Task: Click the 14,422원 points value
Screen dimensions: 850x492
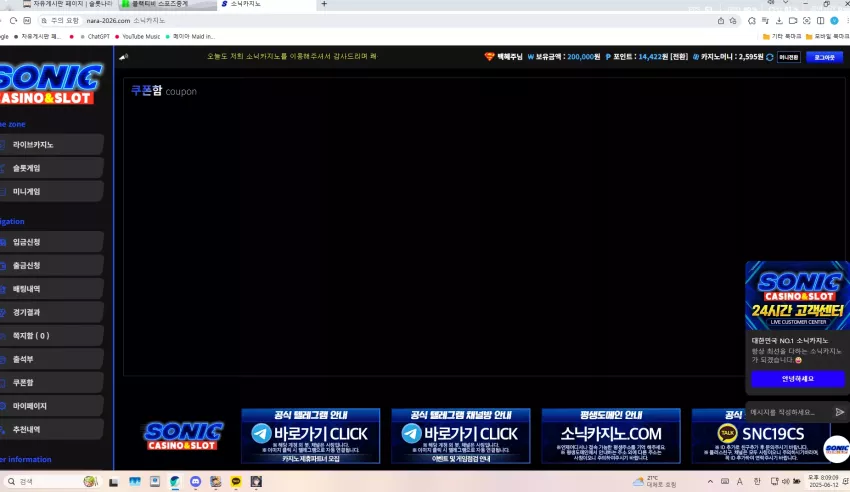Action: [653, 56]
